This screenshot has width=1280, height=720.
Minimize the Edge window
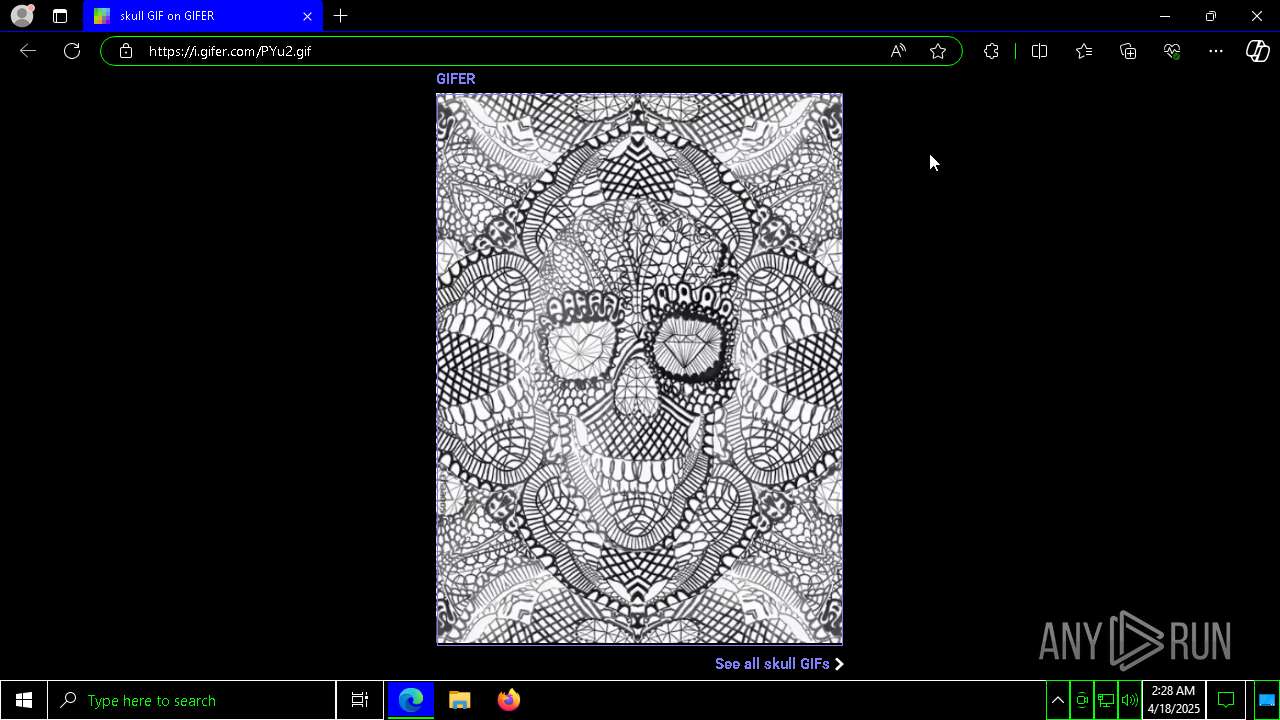pos(1165,16)
